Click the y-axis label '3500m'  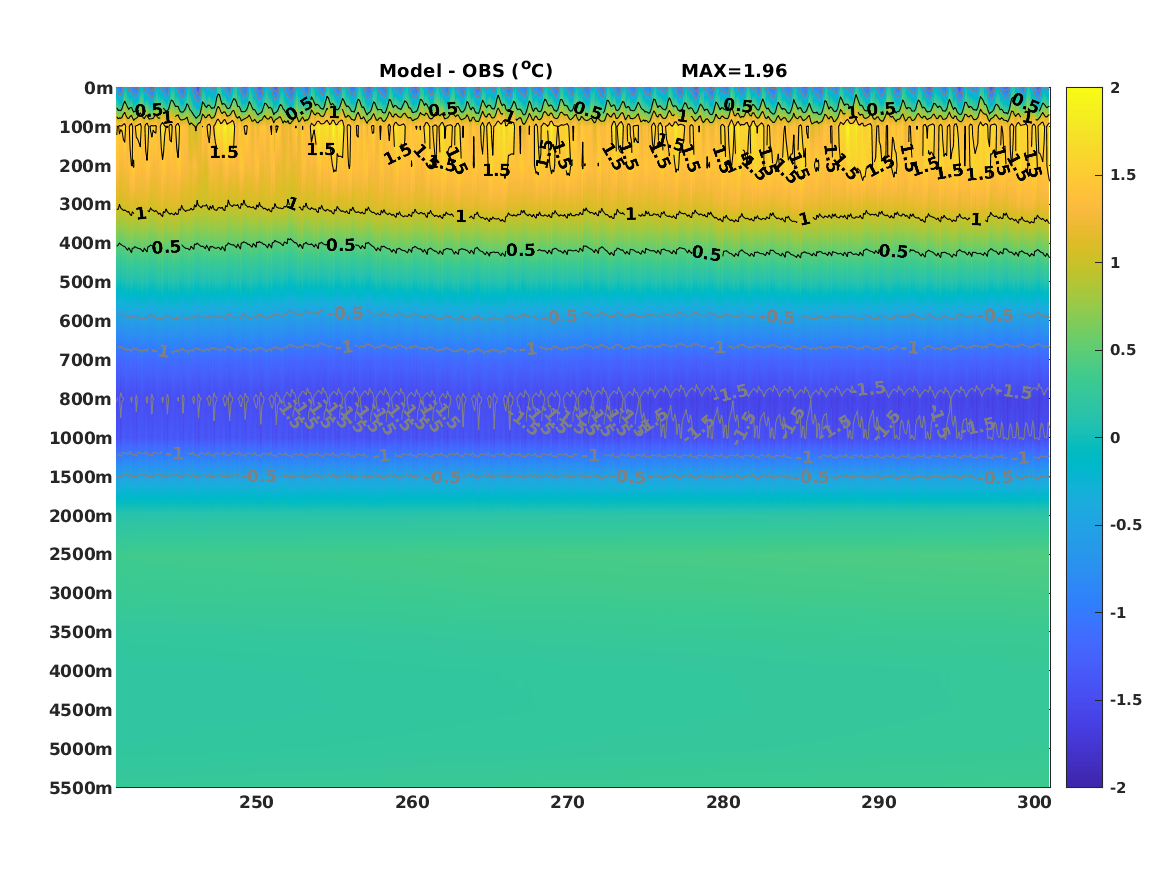[x=81, y=632]
